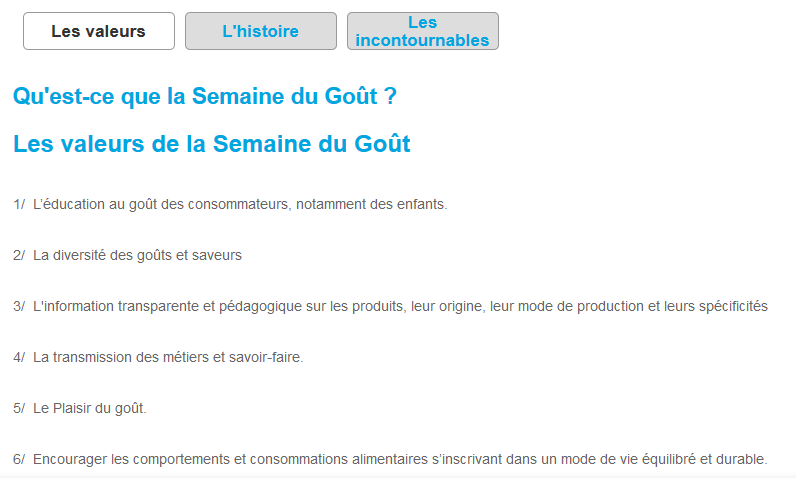Click the Le Plaisir du goût line

click(90, 408)
